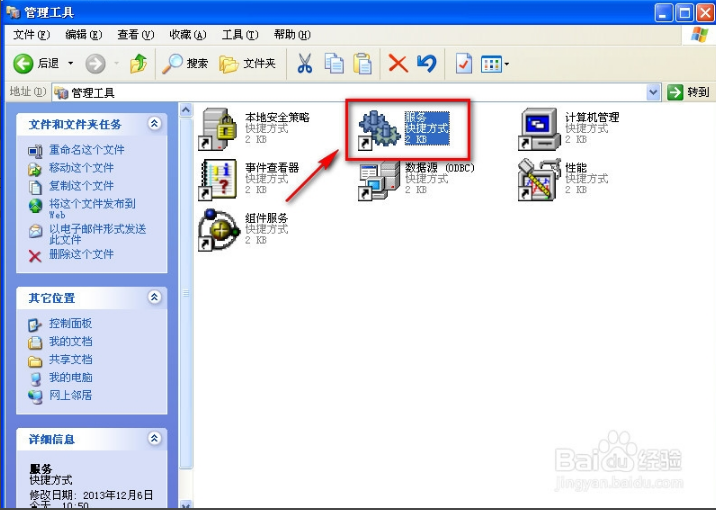Collapse the 详细信息 panel

point(154,439)
